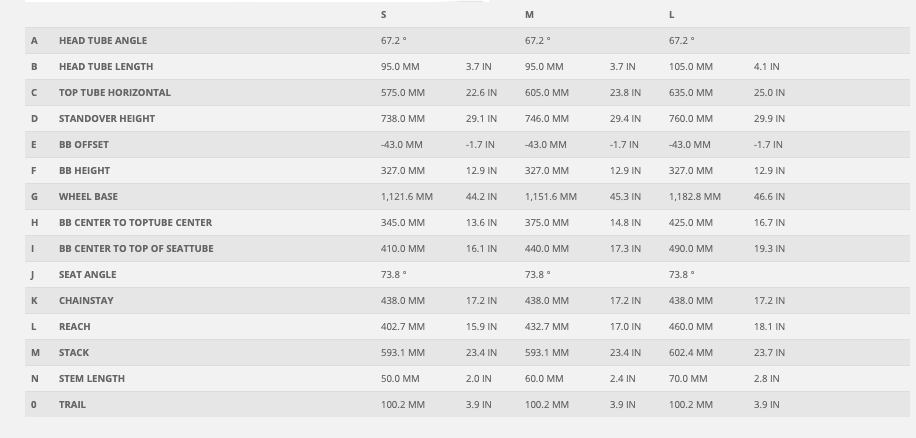Click the Head Tube Length row label

click(106, 67)
